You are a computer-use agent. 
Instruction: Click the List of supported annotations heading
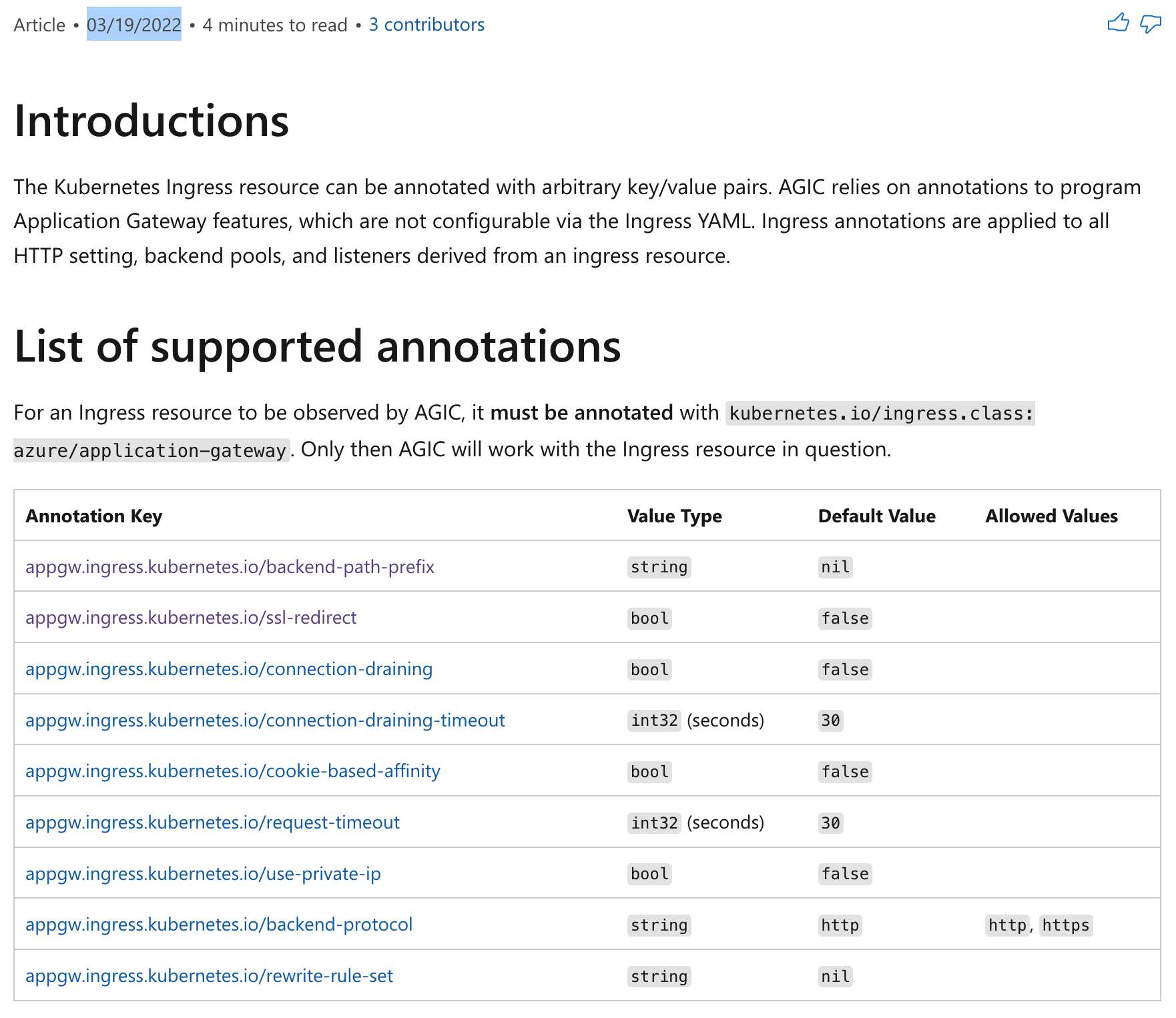click(318, 347)
